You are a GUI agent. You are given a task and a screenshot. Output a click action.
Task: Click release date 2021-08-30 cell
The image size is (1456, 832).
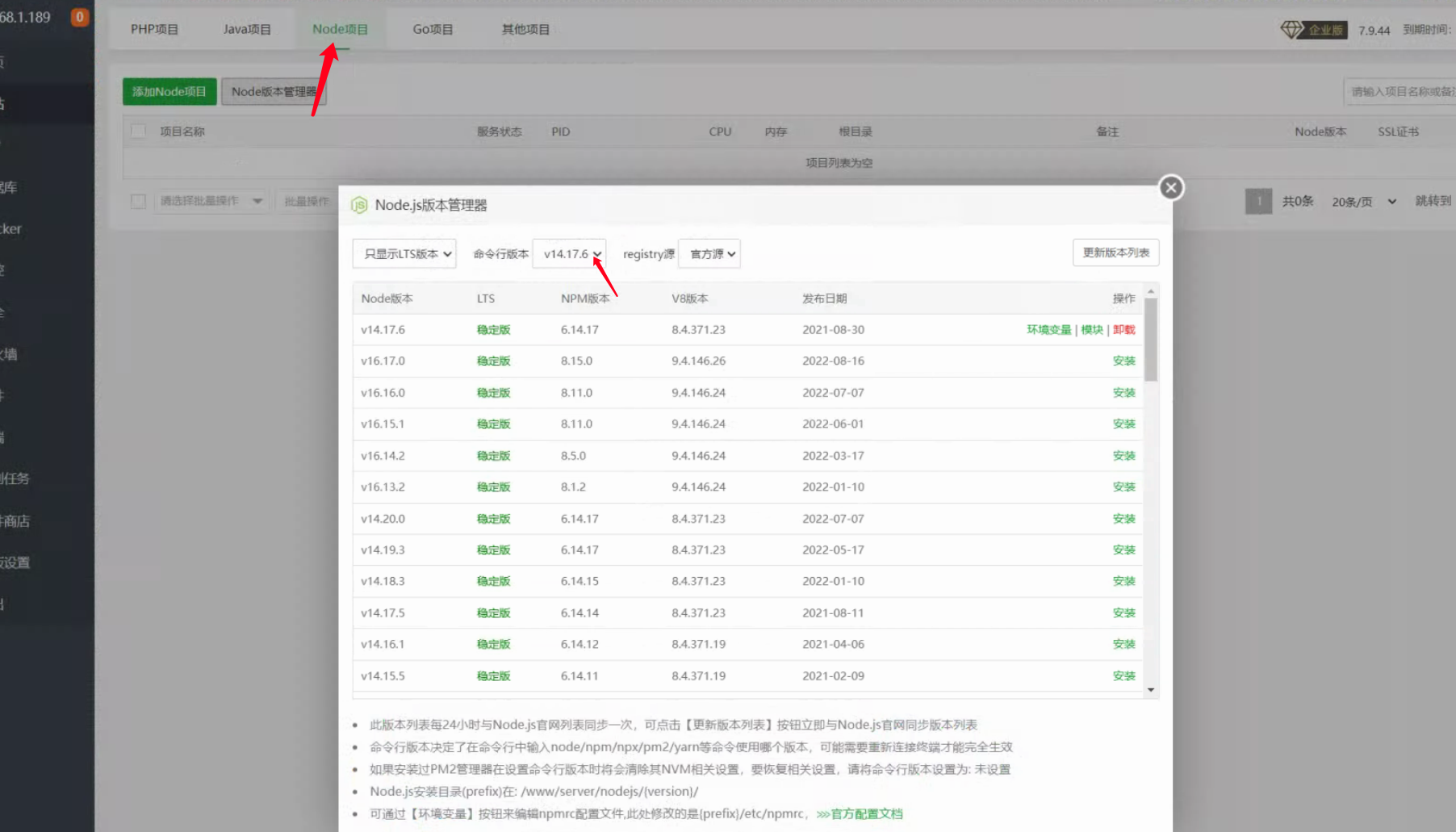coord(833,330)
